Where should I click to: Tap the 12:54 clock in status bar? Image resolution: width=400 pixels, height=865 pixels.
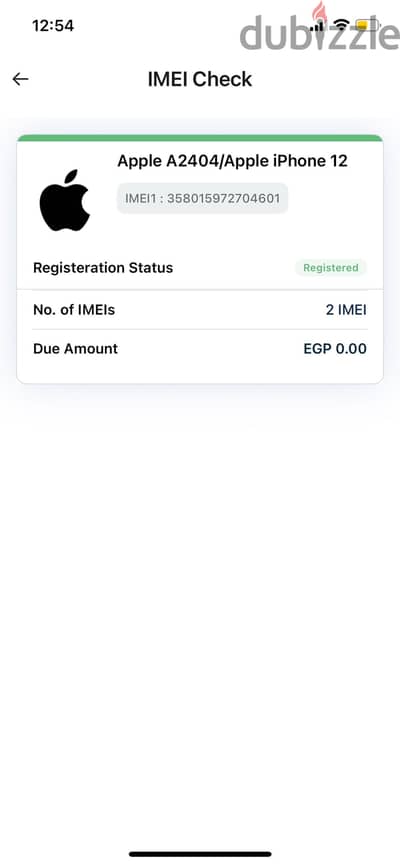click(53, 25)
